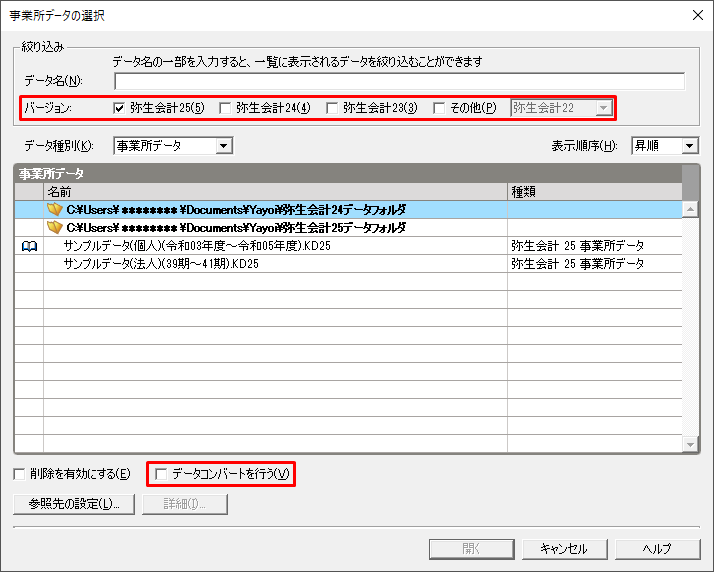The image size is (714, 572).
Task: Open help with the ヘルプ button
Action: pos(658,549)
